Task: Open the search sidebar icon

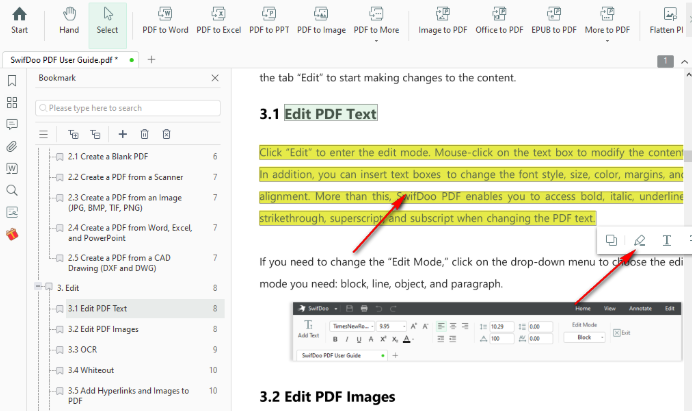Action: [12, 190]
